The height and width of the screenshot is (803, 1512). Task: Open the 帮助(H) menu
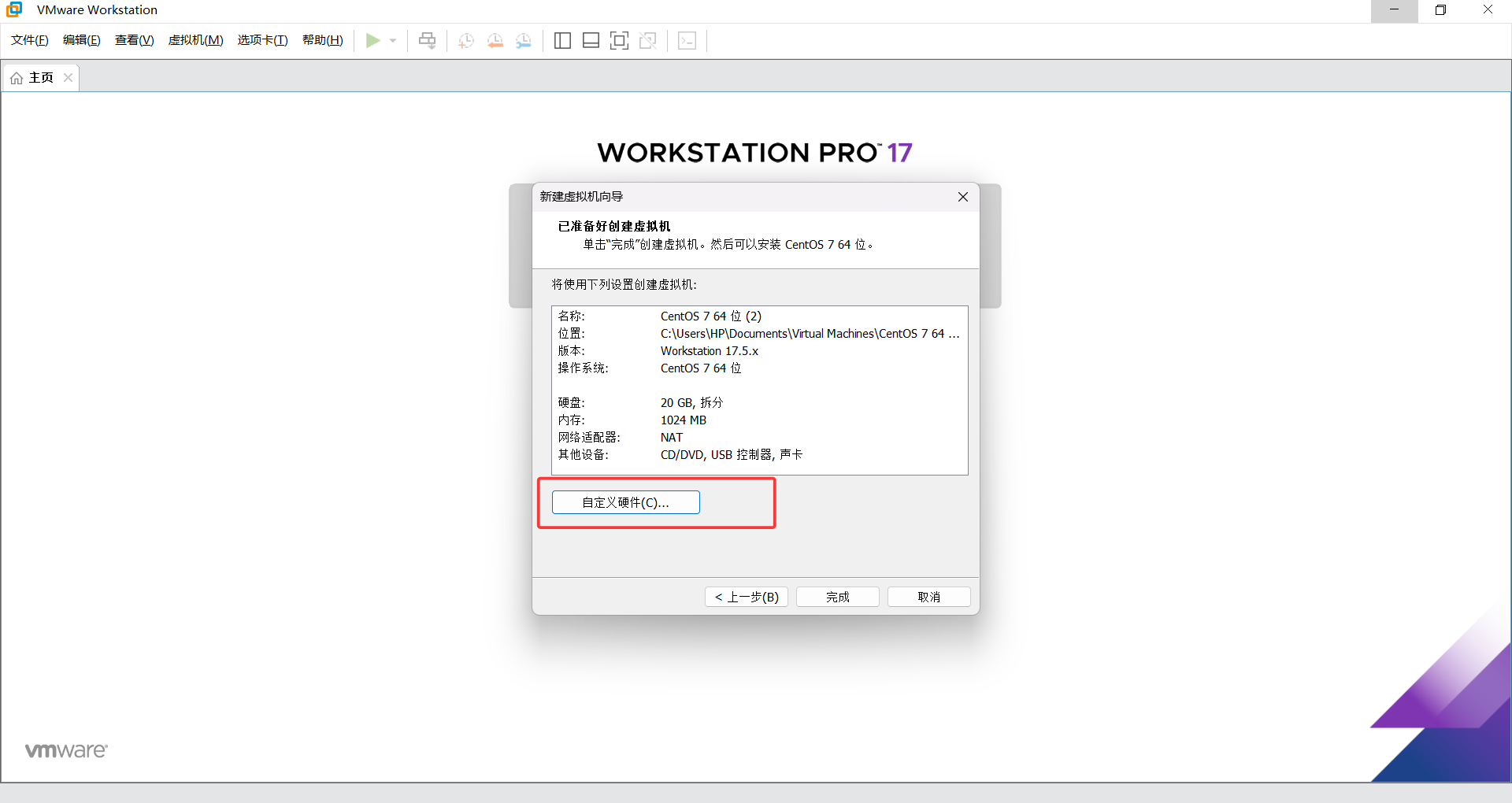[x=323, y=40]
